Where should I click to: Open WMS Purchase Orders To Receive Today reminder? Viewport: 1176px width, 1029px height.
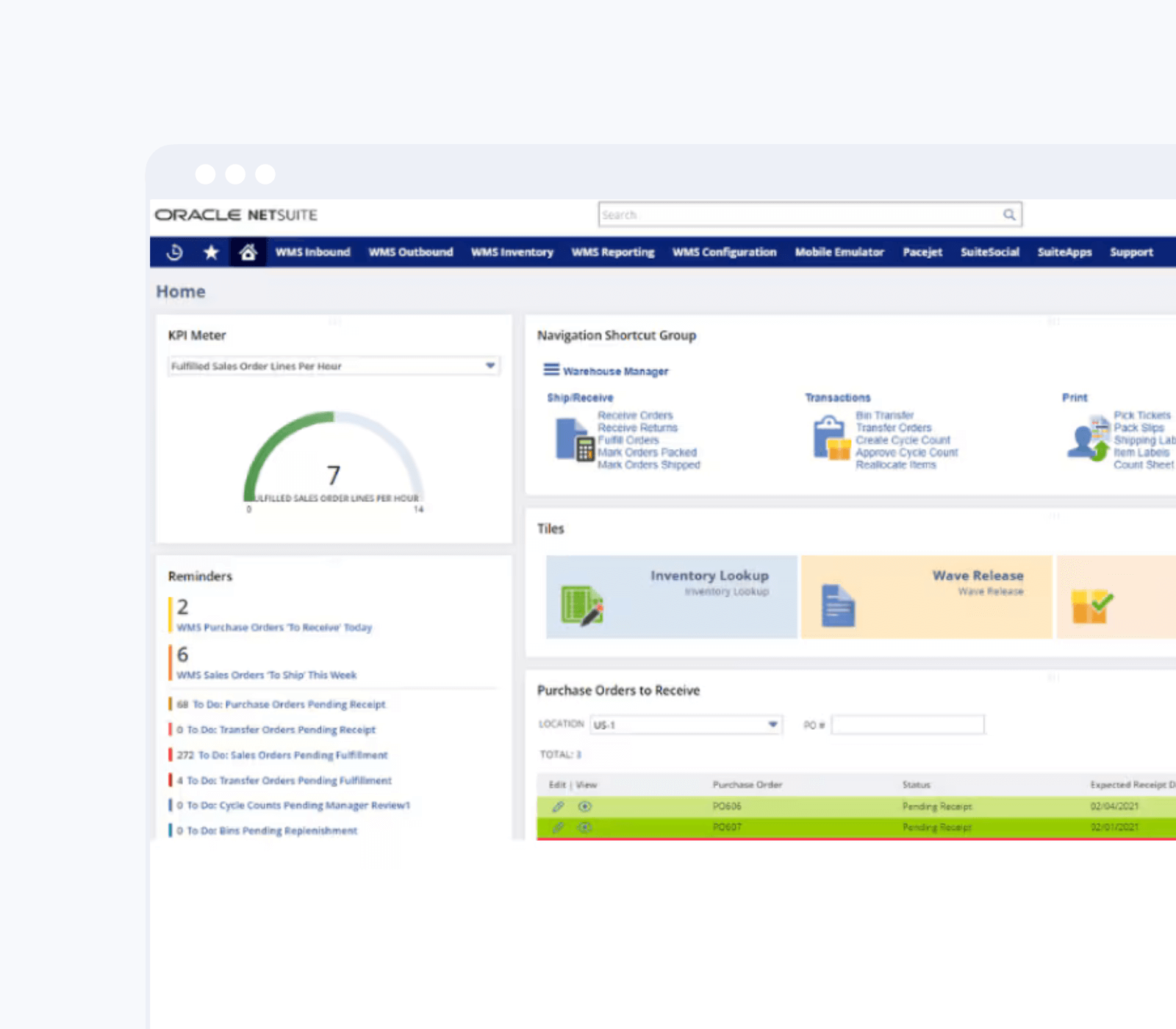[274, 628]
